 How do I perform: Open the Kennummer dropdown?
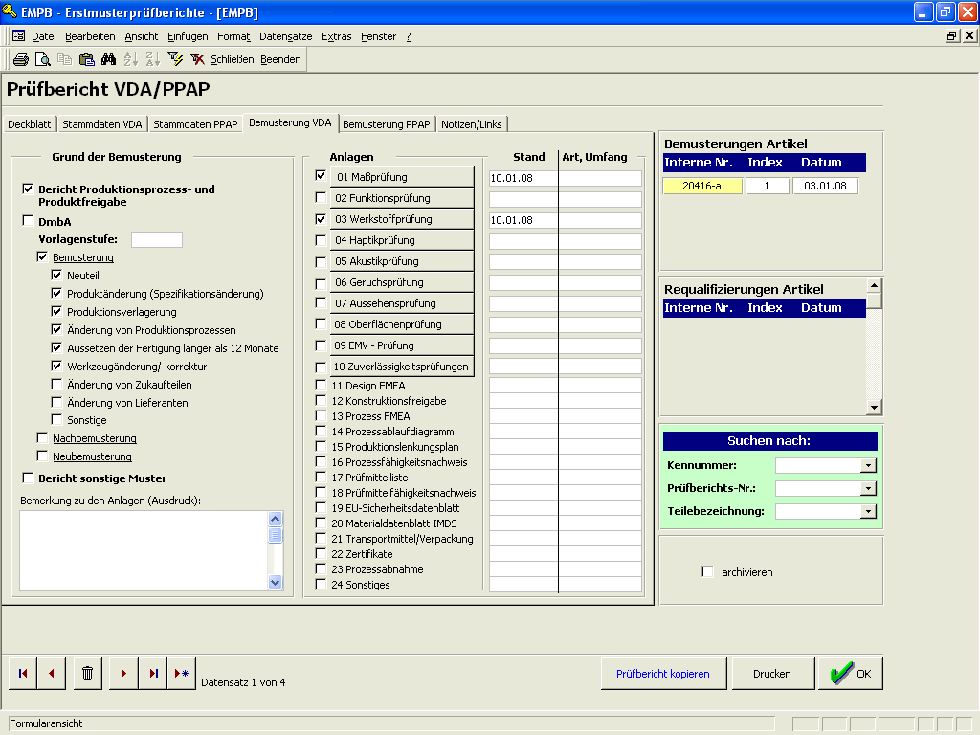(868, 465)
